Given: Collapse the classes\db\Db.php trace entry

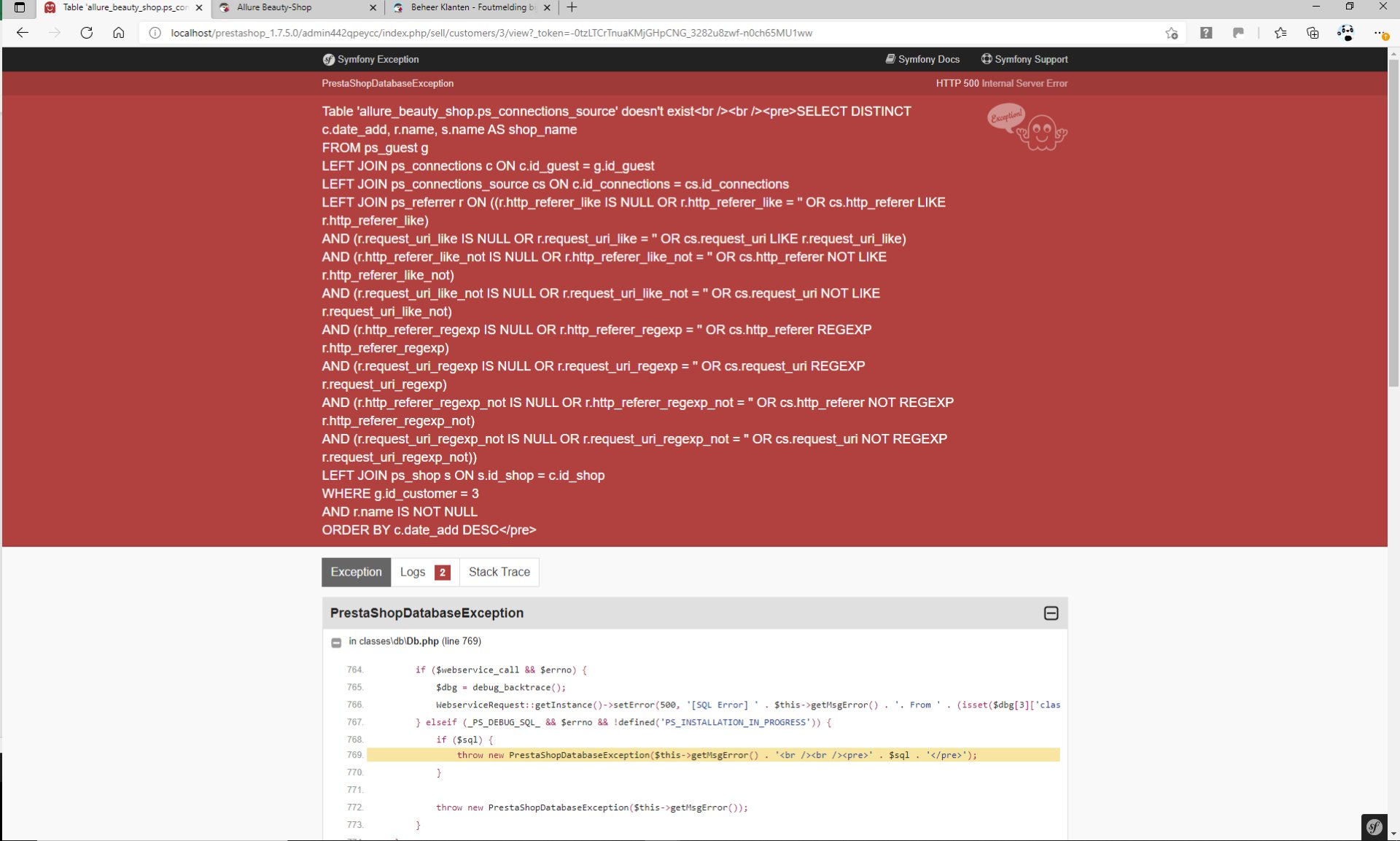Looking at the screenshot, I should (336, 643).
